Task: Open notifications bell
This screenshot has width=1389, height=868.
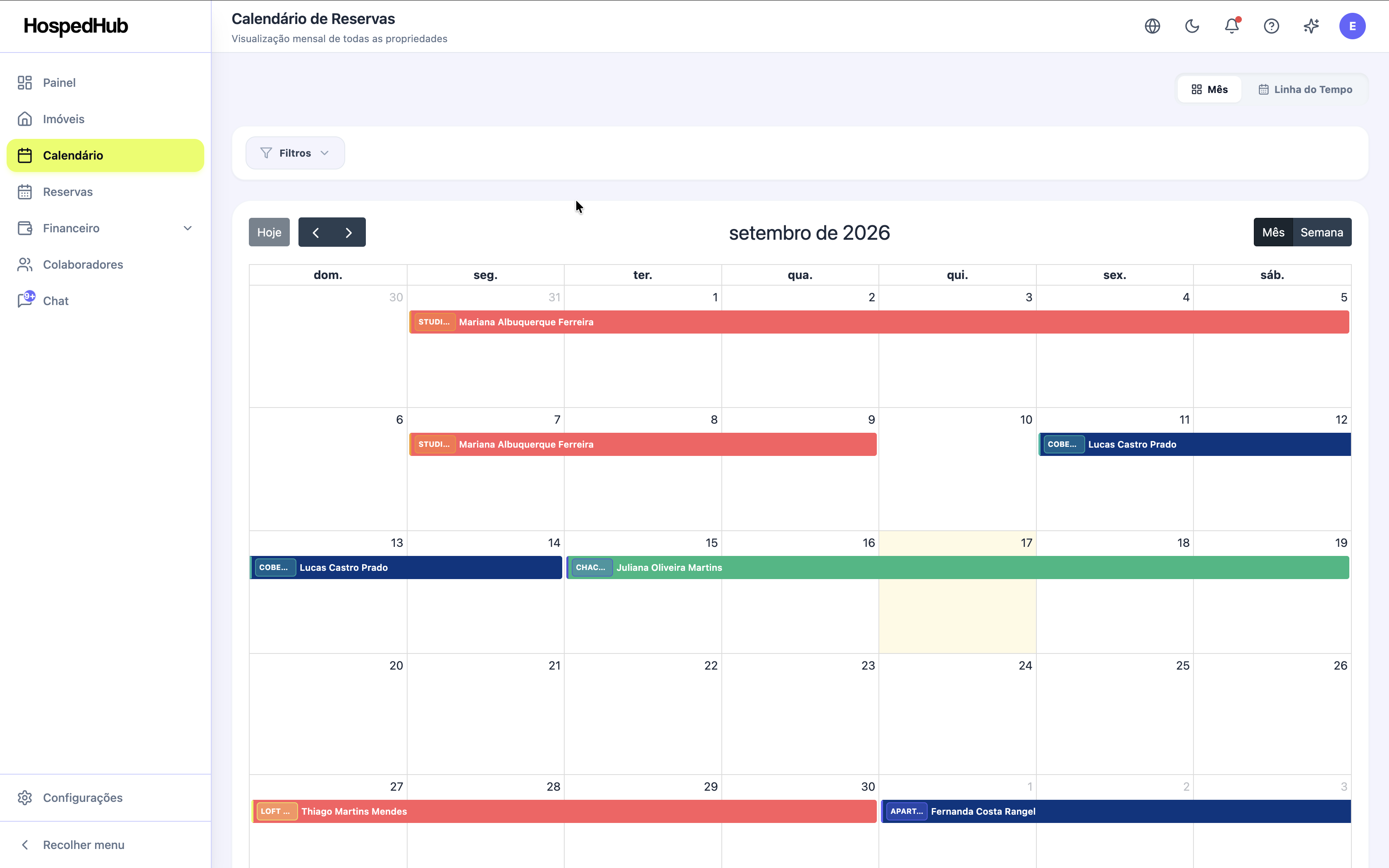Action: 1232,26
